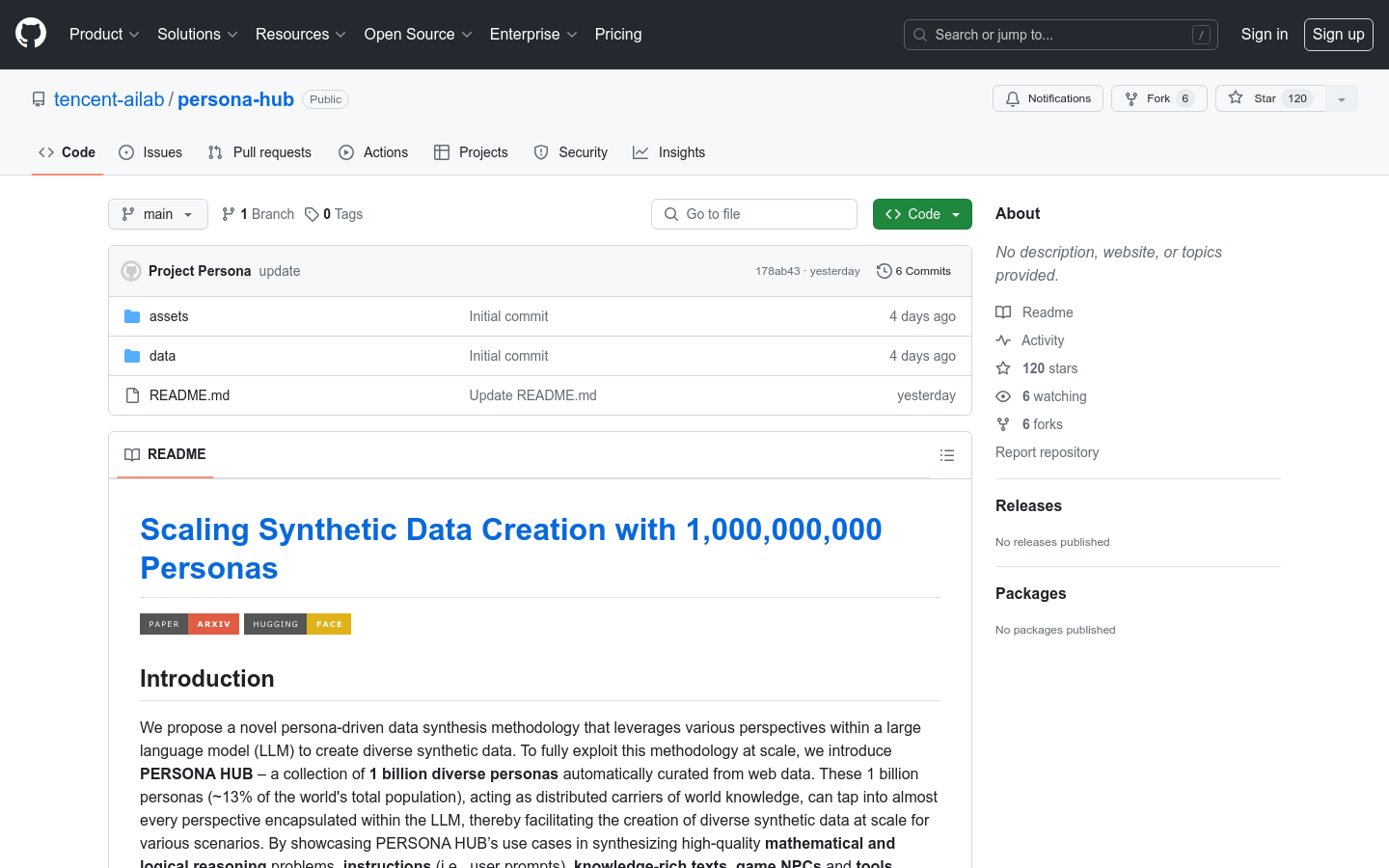Screen dimensions: 1389x868
Task: Switch to the Projects tab
Action: [x=471, y=152]
